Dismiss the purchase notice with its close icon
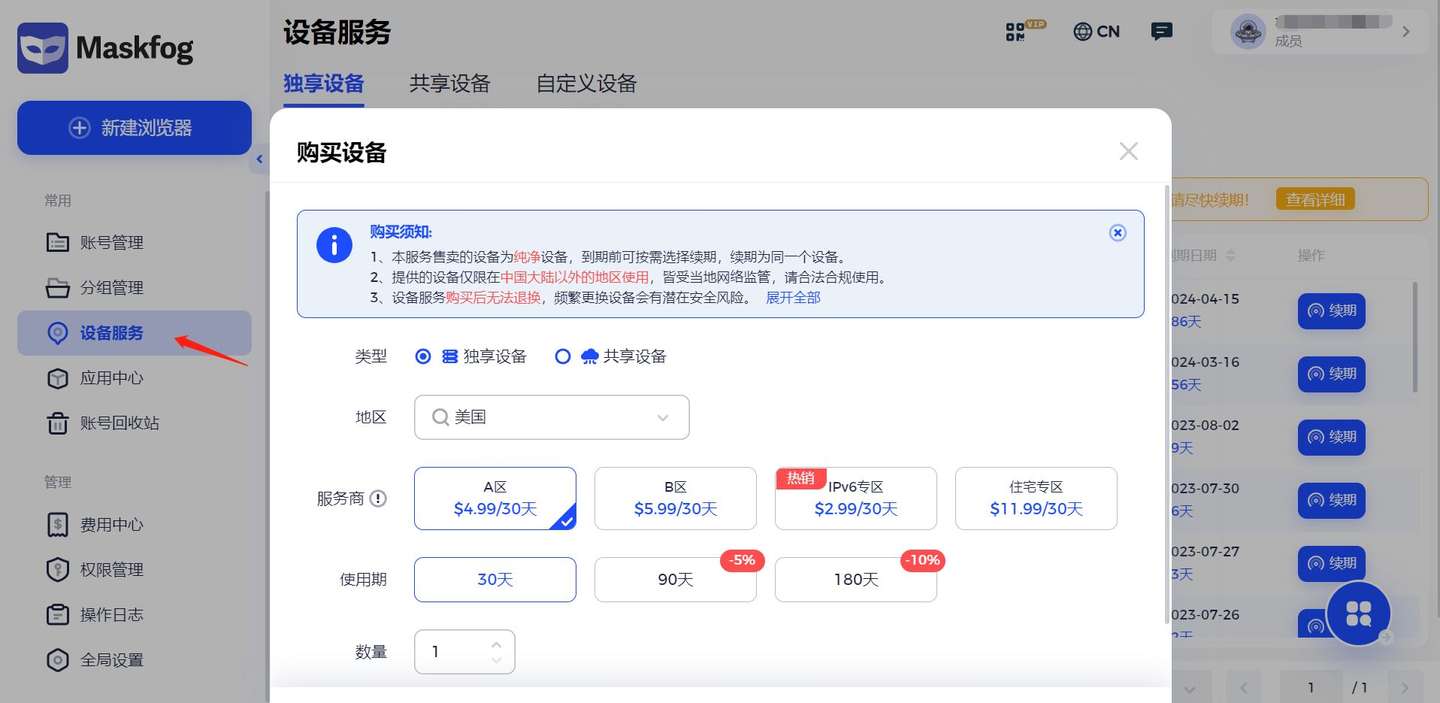This screenshot has height=703, width=1440. [x=1118, y=233]
